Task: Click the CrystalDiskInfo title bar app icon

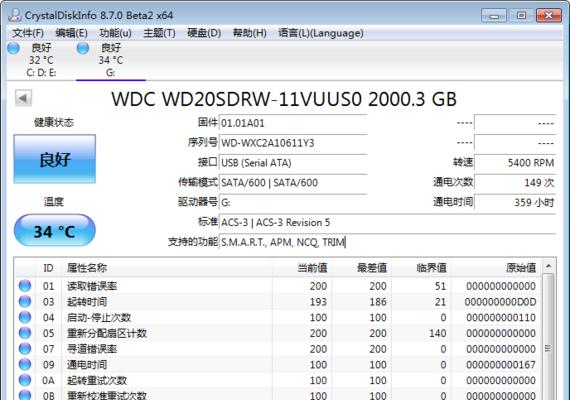Action: (15, 15)
